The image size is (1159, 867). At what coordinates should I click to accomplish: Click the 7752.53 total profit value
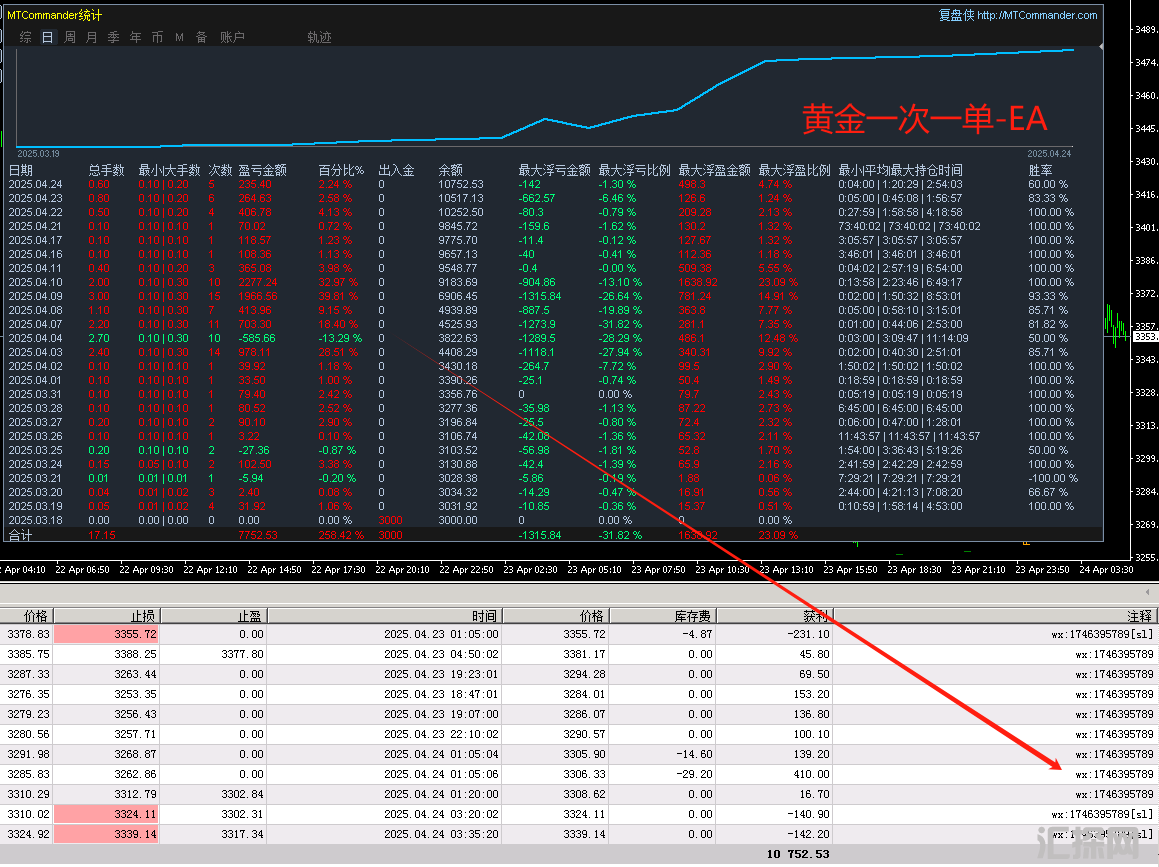click(258, 535)
